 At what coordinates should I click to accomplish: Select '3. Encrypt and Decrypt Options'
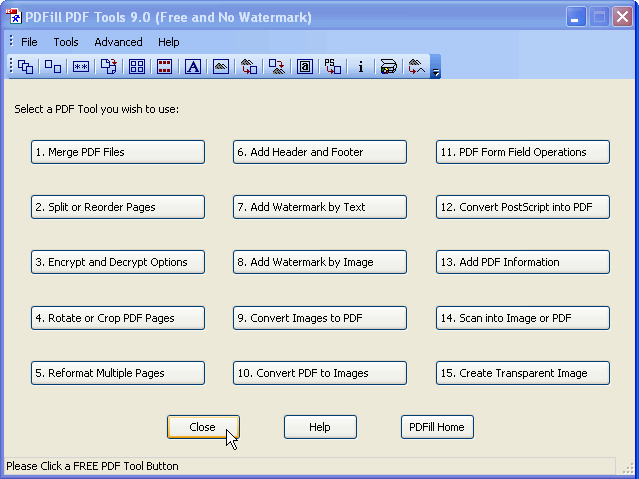point(118,262)
